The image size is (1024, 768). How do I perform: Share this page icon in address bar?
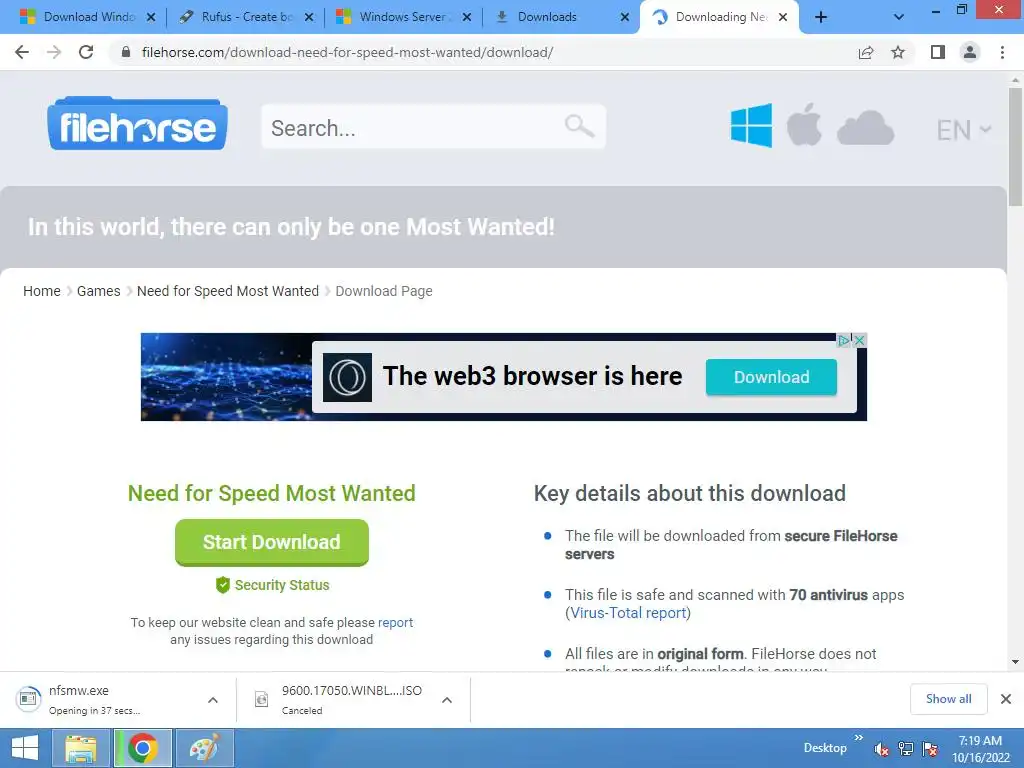coord(866,52)
